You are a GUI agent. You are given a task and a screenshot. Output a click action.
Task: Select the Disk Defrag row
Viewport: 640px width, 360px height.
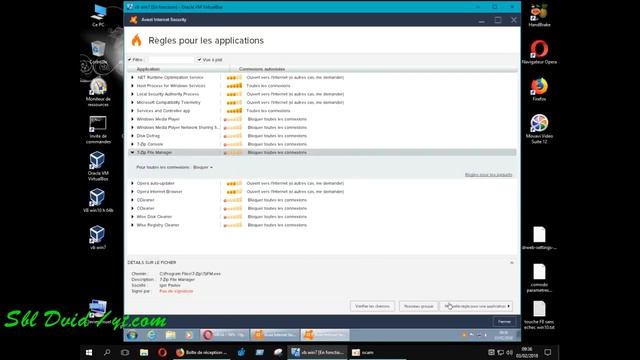(x=322, y=136)
